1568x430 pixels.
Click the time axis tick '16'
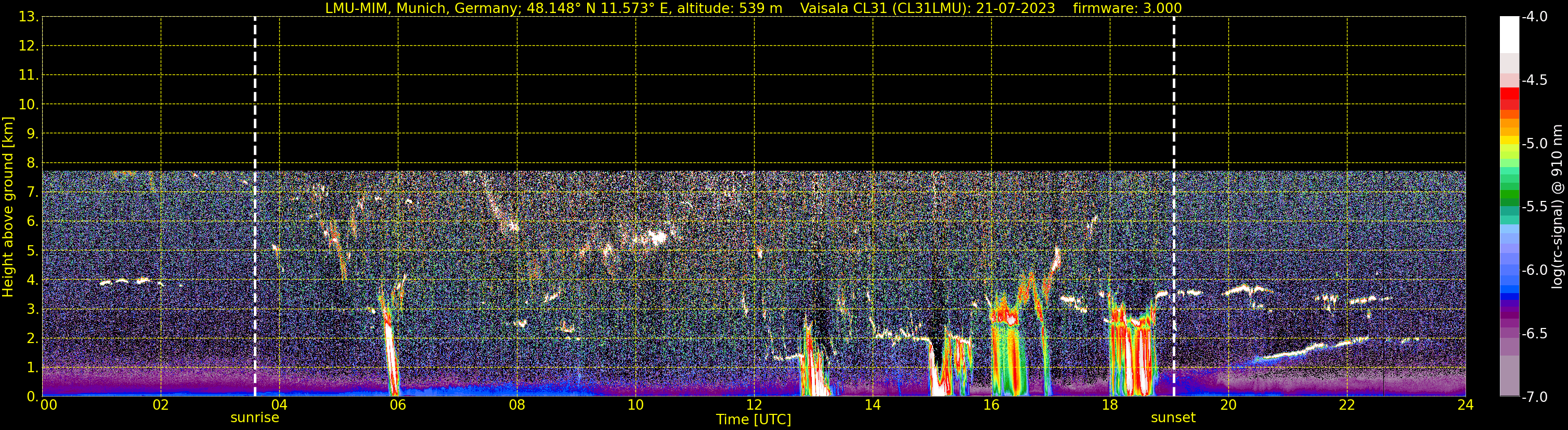[992, 405]
